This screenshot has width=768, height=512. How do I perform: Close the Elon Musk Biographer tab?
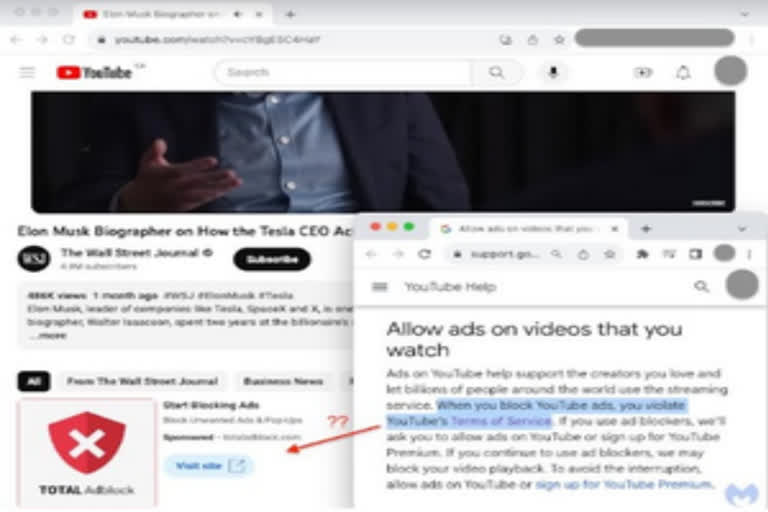259,14
